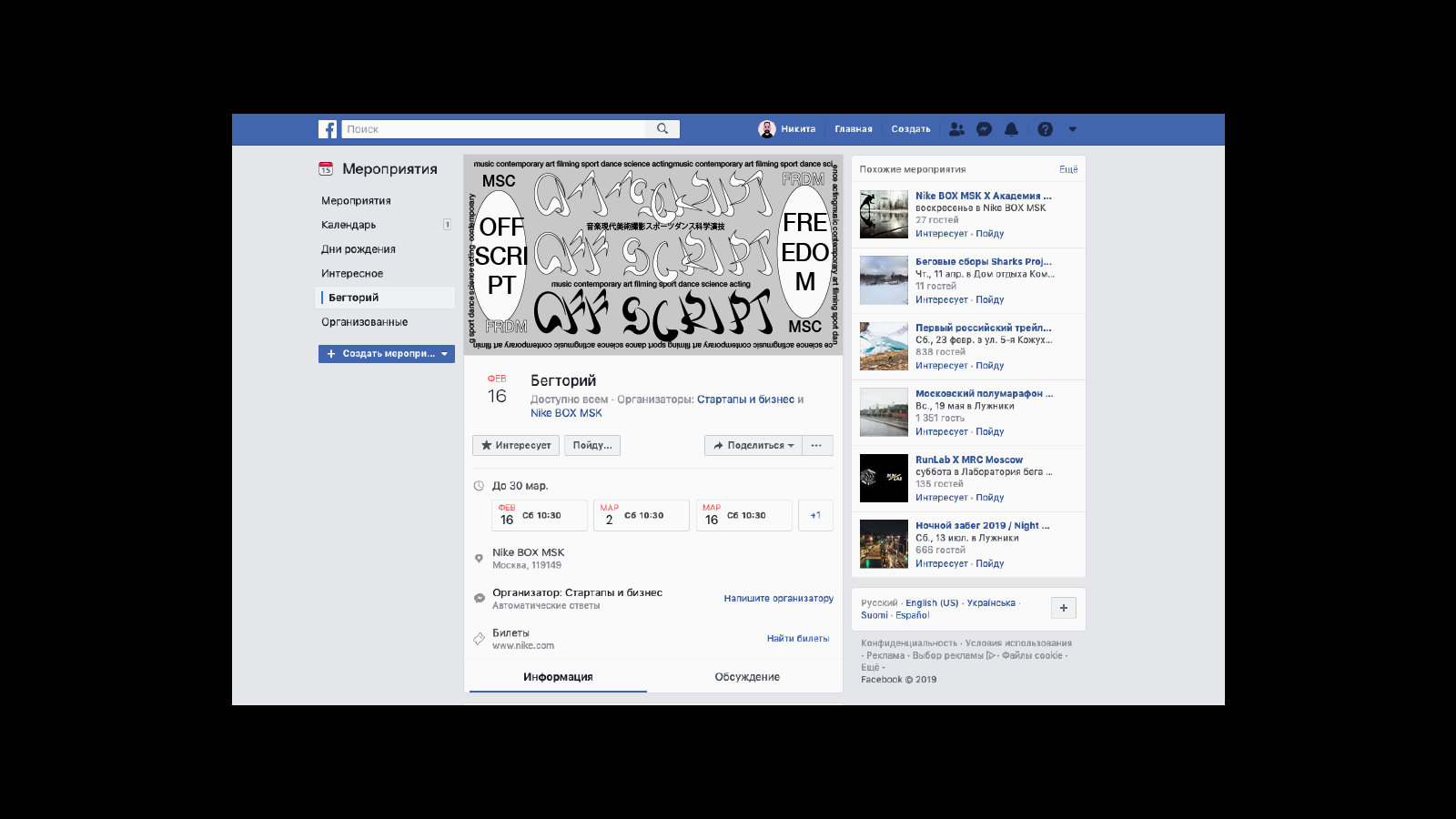This screenshot has width=1456, height=819.
Task: Open Никита's profile avatar
Action: click(x=767, y=129)
